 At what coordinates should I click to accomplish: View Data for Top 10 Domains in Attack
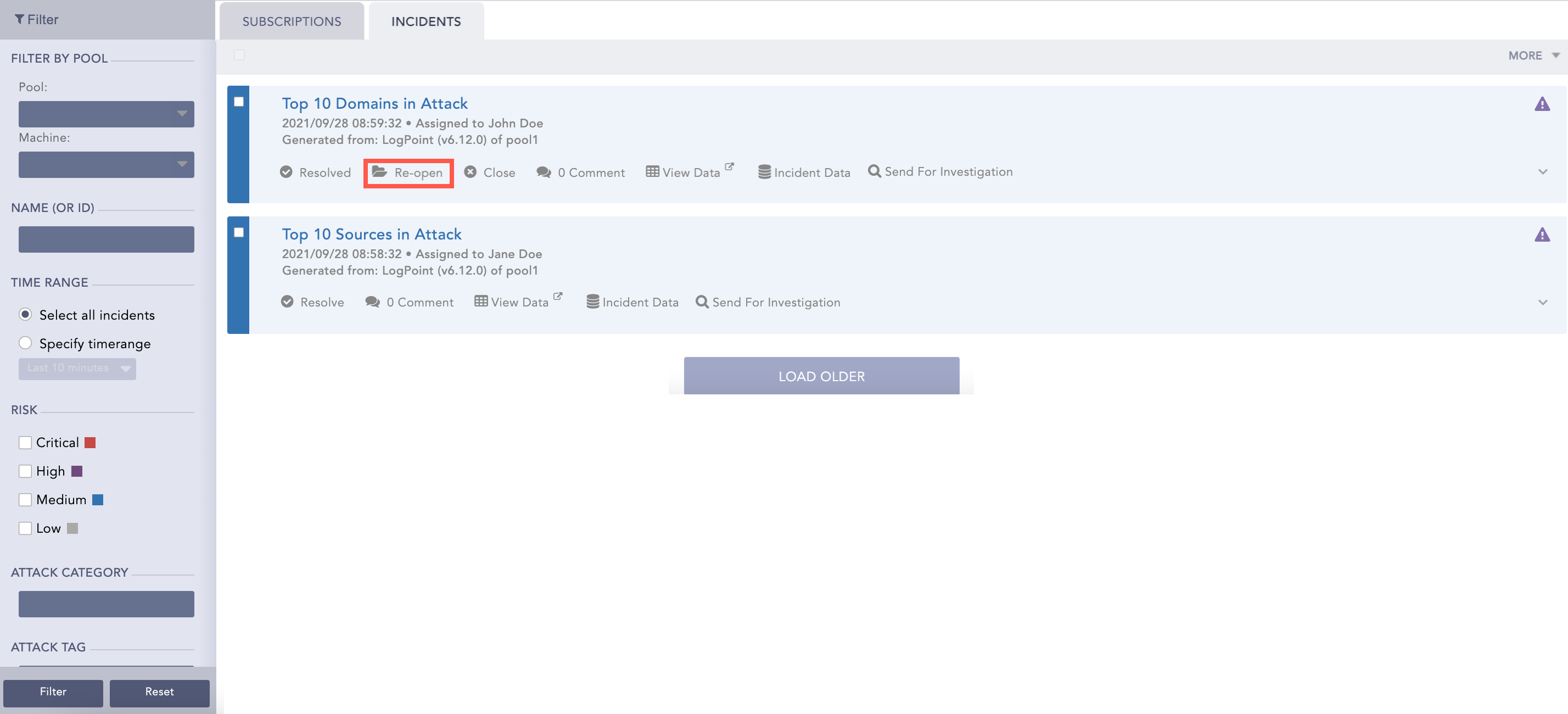(687, 172)
